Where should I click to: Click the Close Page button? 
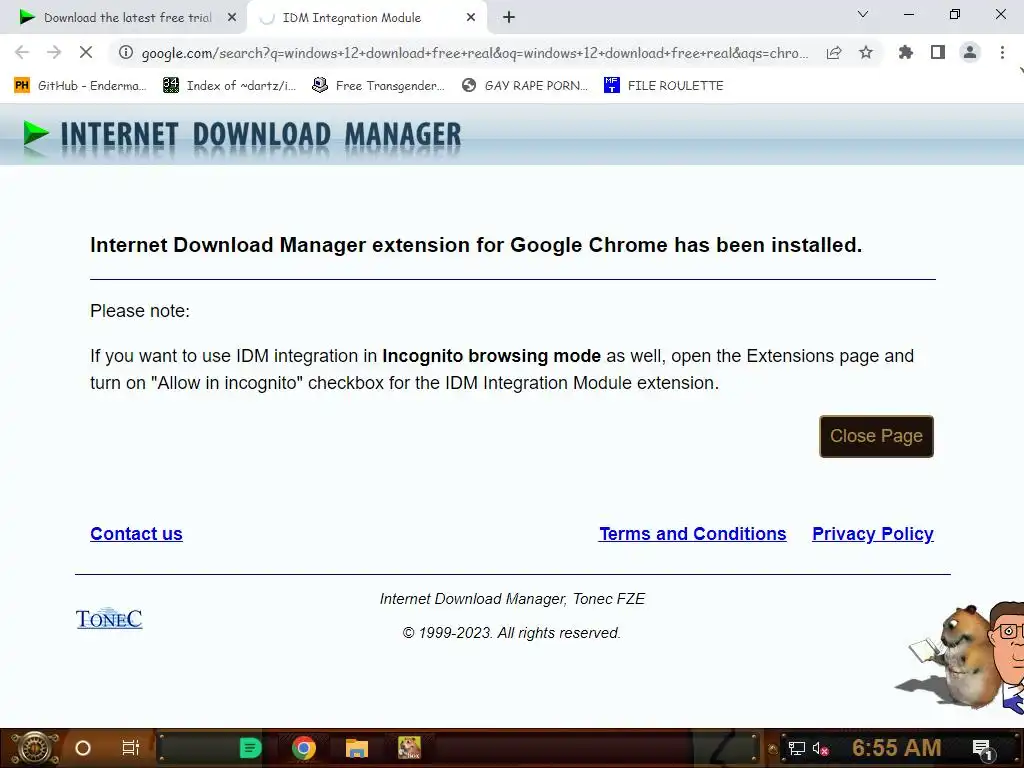point(876,436)
